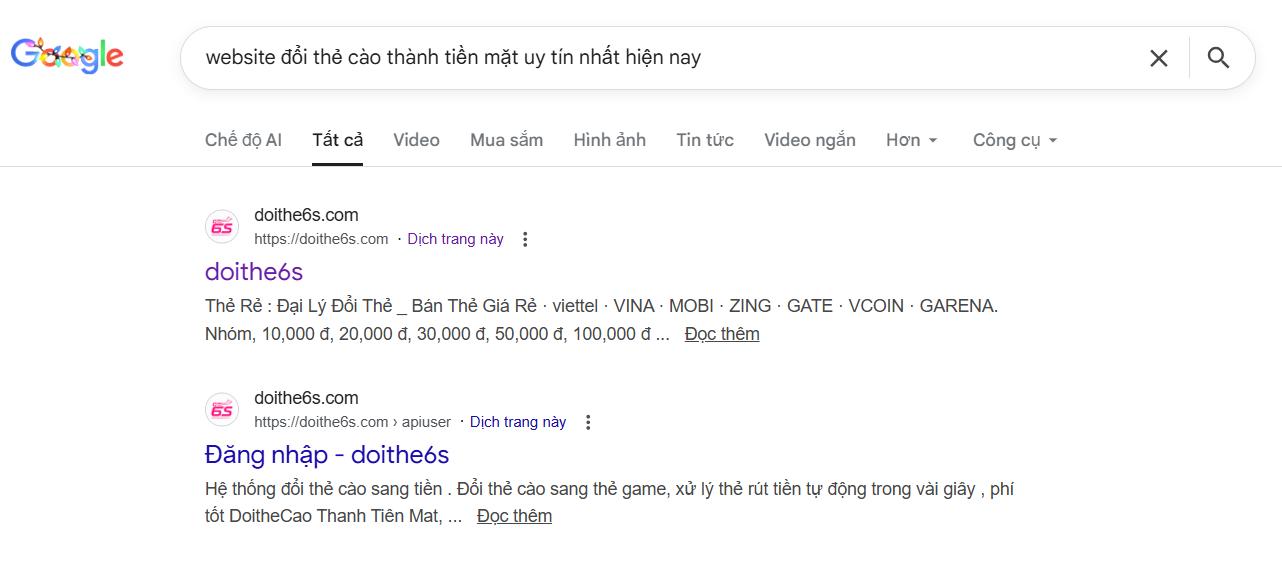
Task: Click the magnifying glass search icon
Action: (1218, 58)
